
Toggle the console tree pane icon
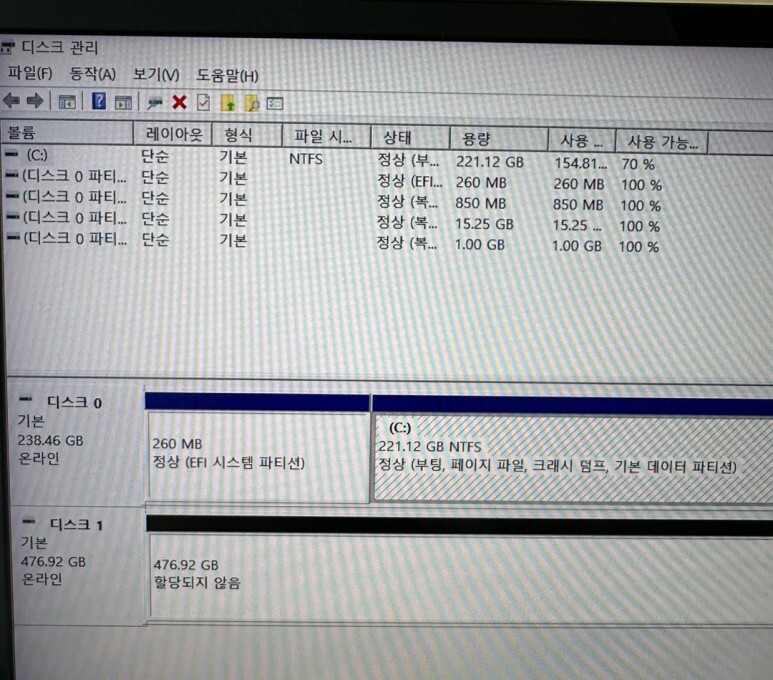point(67,102)
